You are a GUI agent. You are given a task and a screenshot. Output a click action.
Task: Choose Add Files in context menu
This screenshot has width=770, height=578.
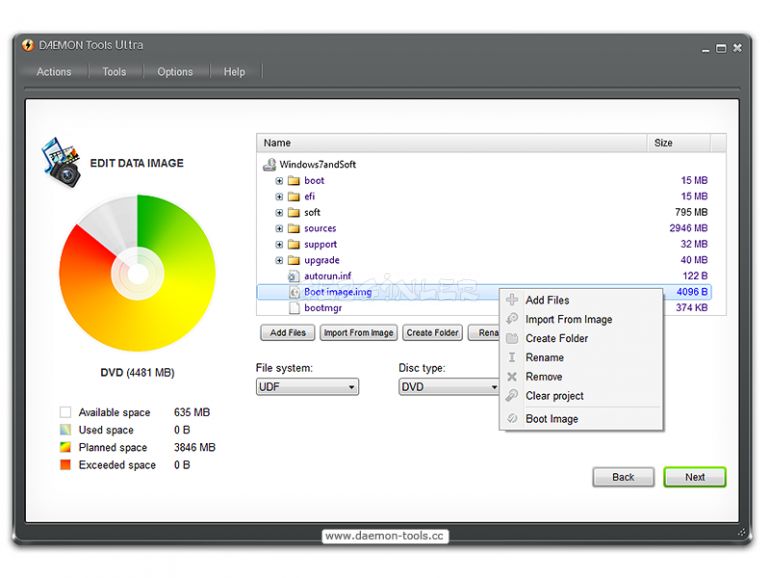pyautogui.click(x=581, y=300)
